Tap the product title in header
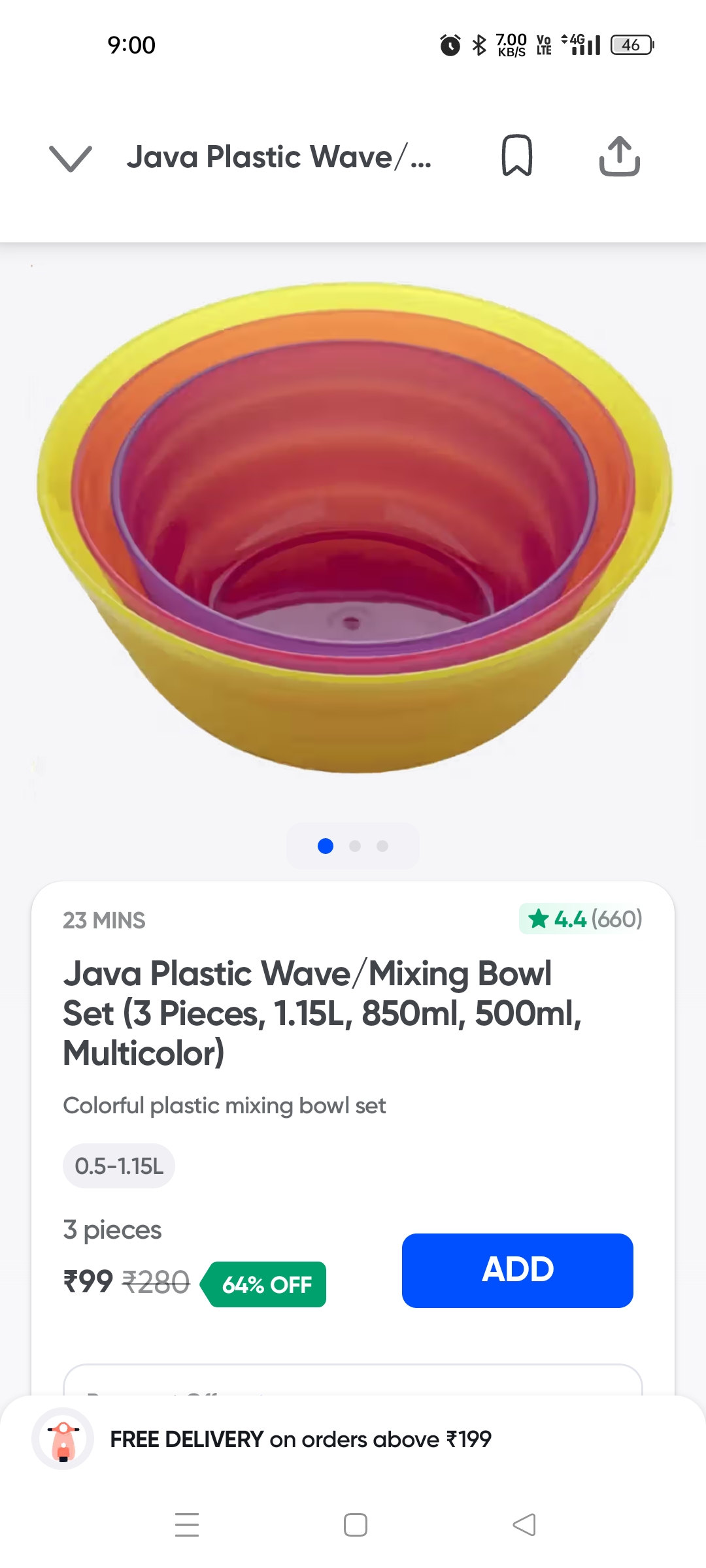The width and height of the screenshot is (706, 1568). coord(279,157)
